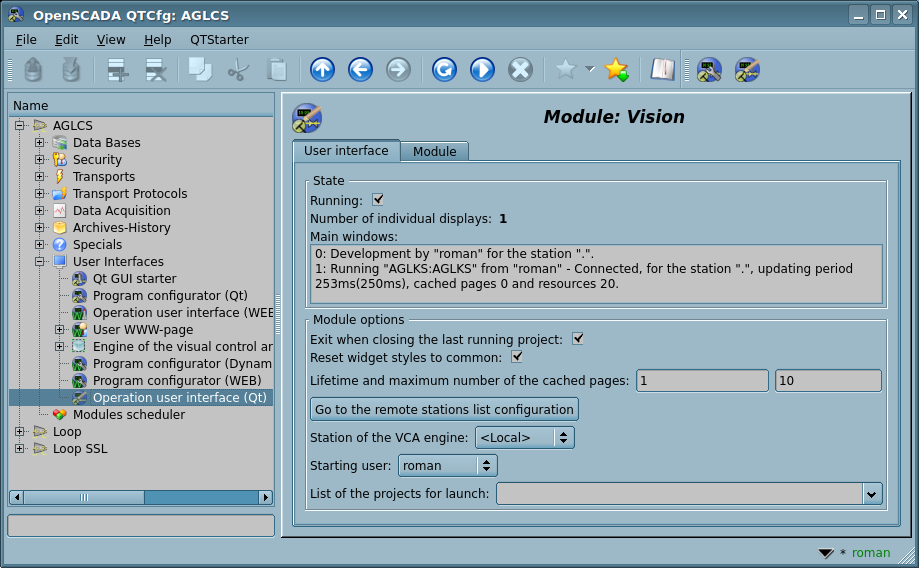Screen dimensions: 919x568
Task: Open the favorites dropdown arrow beside the grey star
Action: pyautogui.click(x=590, y=69)
